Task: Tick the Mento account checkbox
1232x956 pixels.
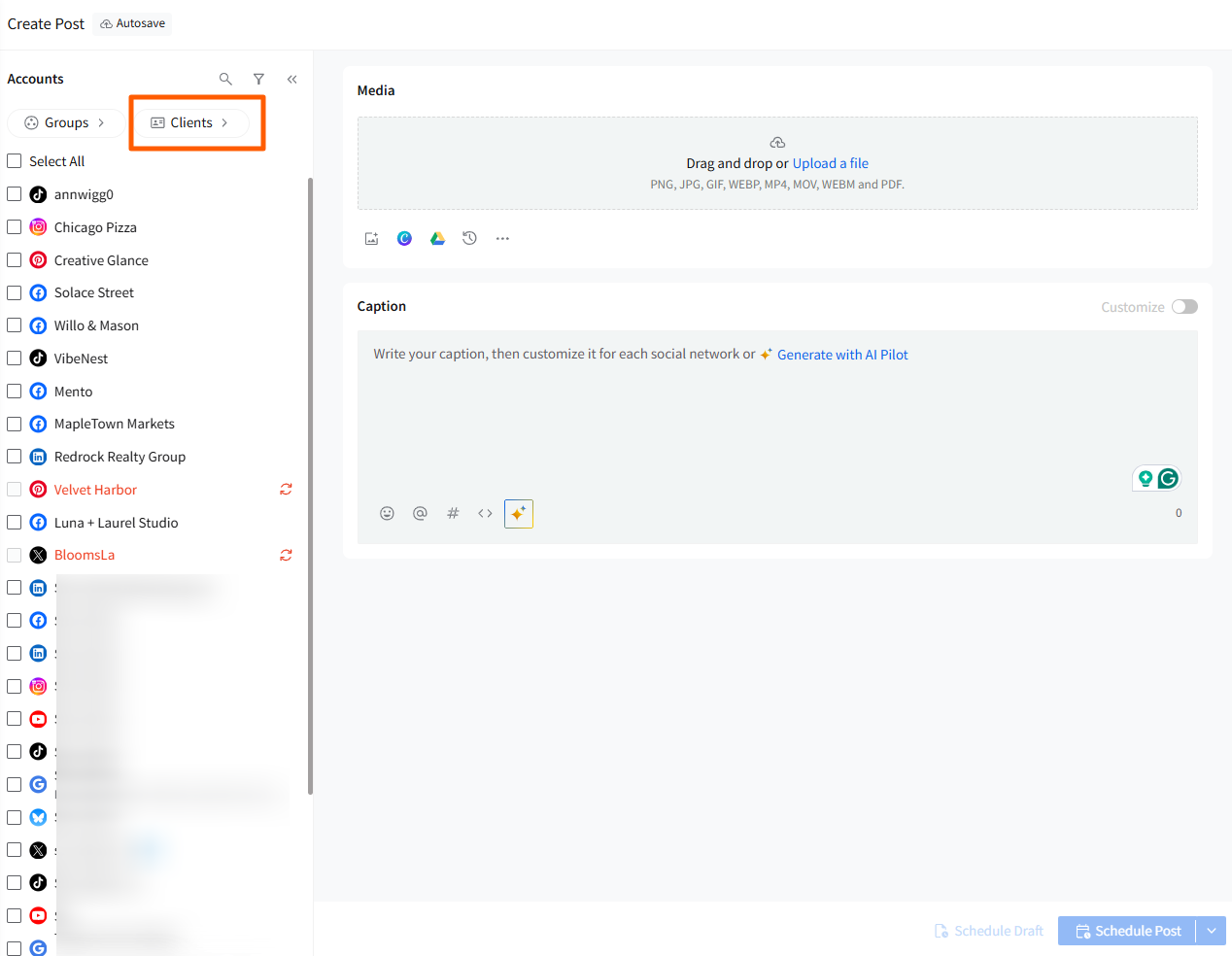Action: [x=15, y=392]
